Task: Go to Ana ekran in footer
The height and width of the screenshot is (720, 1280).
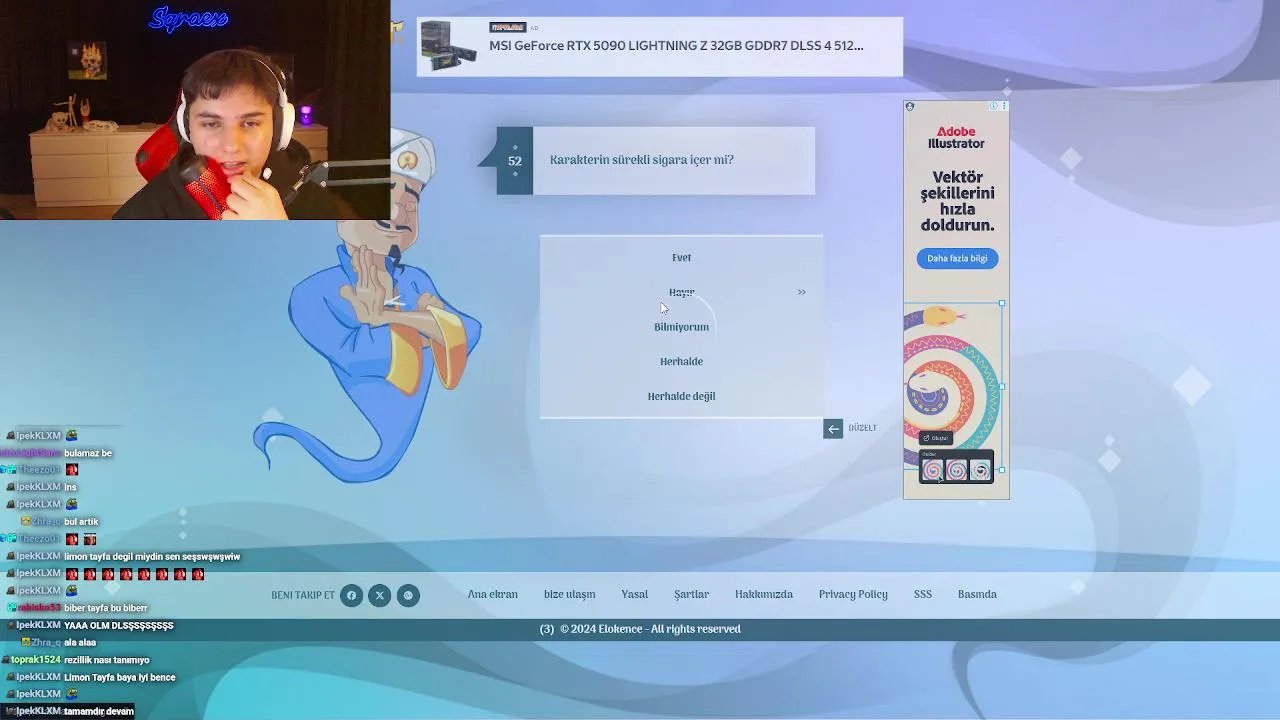Action: click(492, 594)
